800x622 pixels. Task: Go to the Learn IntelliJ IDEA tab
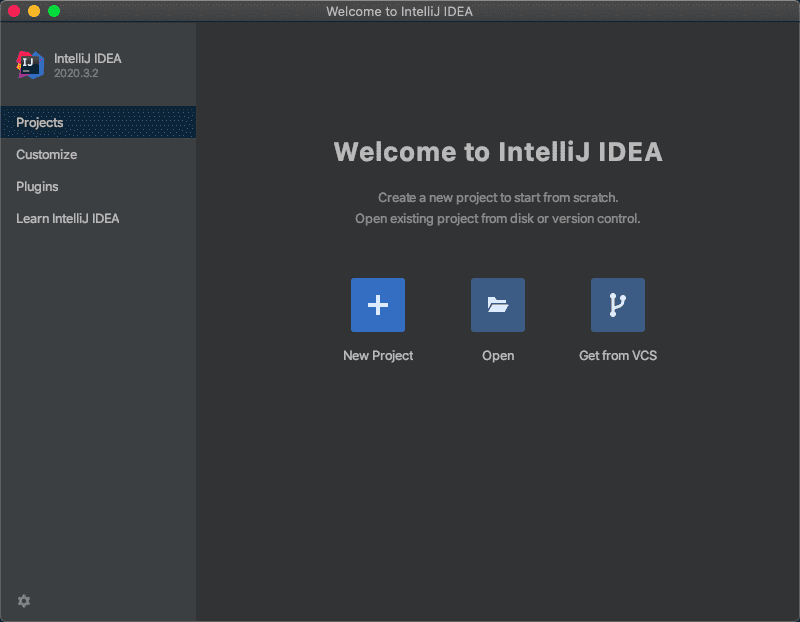(67, 219)
